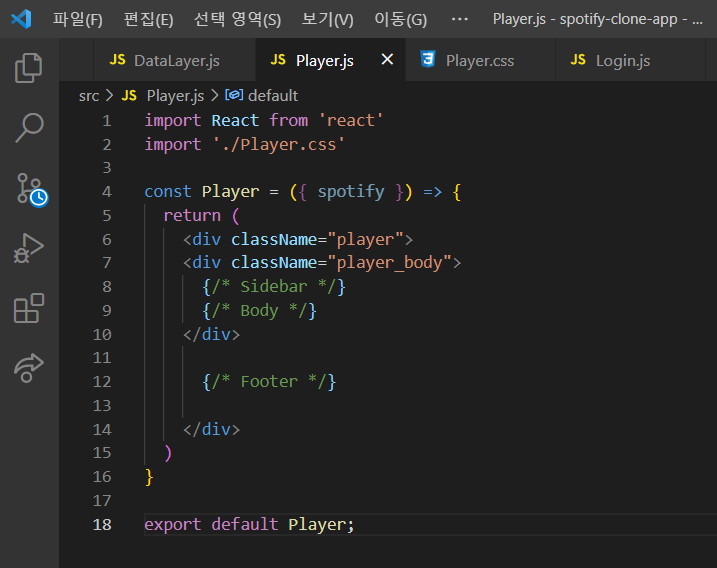Click the Body comment on line 9
This screenshot has width=717, height=568.
(x=259, y=311)
